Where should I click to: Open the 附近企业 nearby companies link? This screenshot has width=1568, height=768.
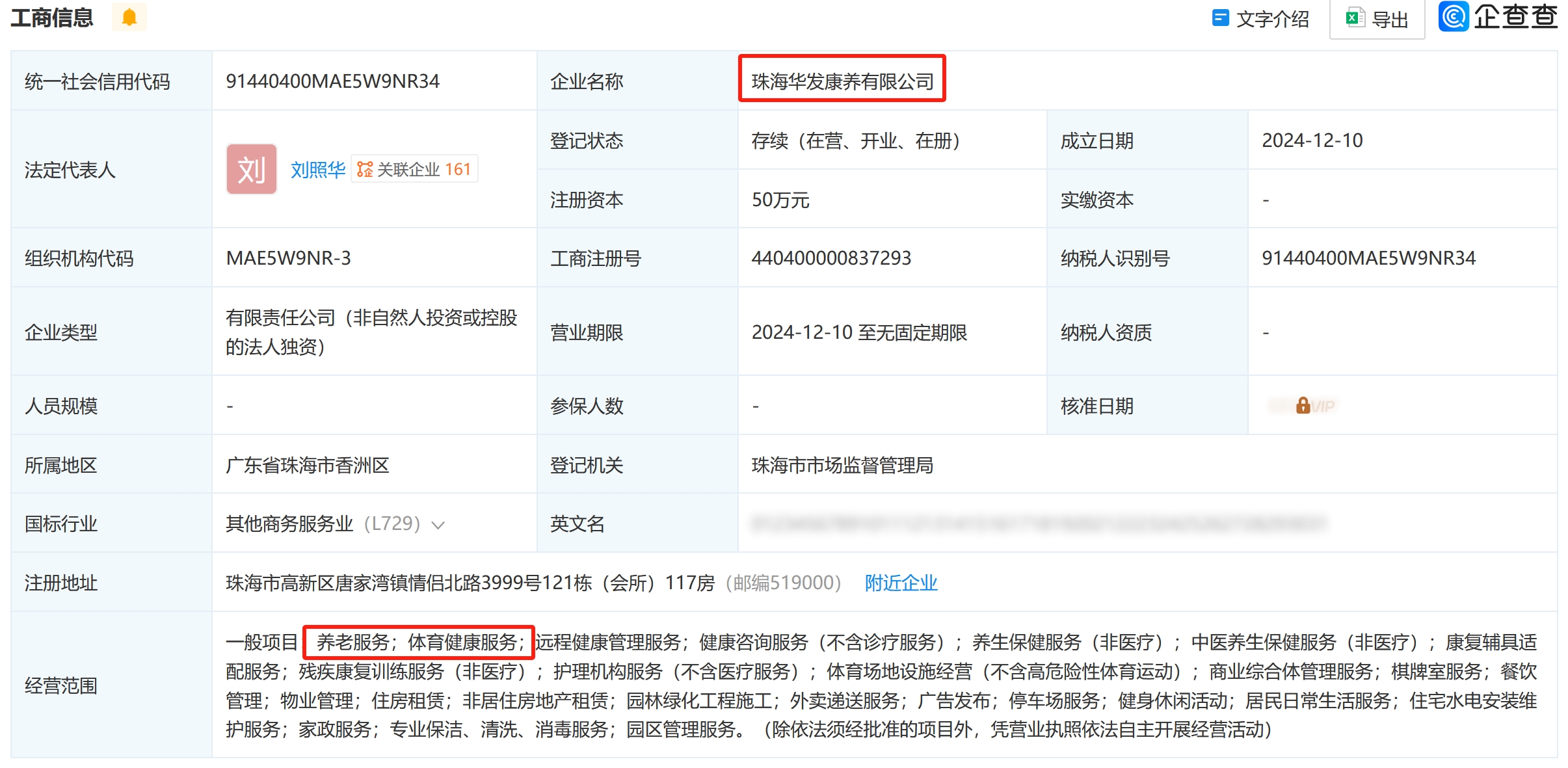click(901, 583)
